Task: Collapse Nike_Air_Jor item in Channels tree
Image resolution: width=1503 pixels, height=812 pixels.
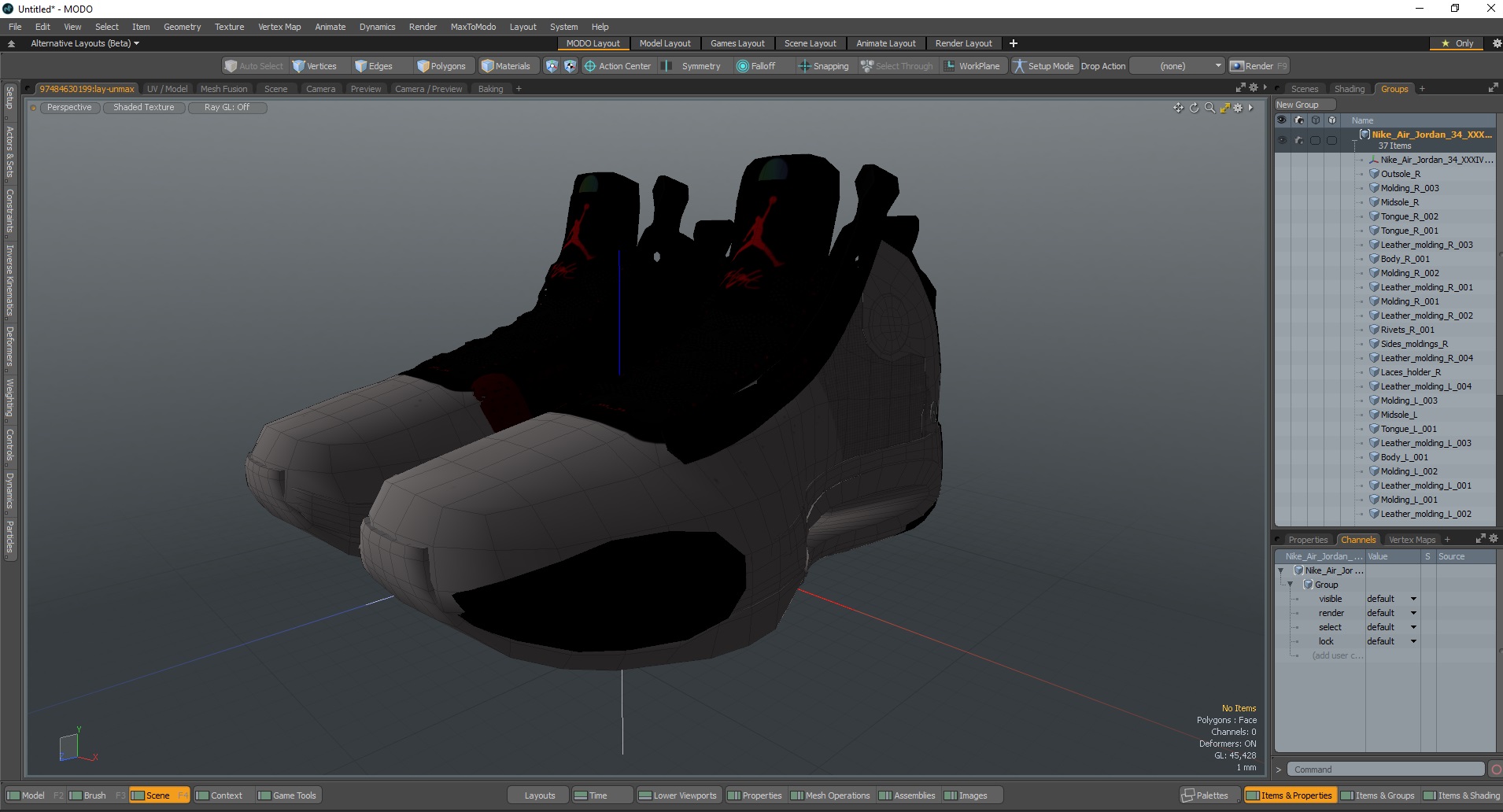Action: coord(1281,570)
